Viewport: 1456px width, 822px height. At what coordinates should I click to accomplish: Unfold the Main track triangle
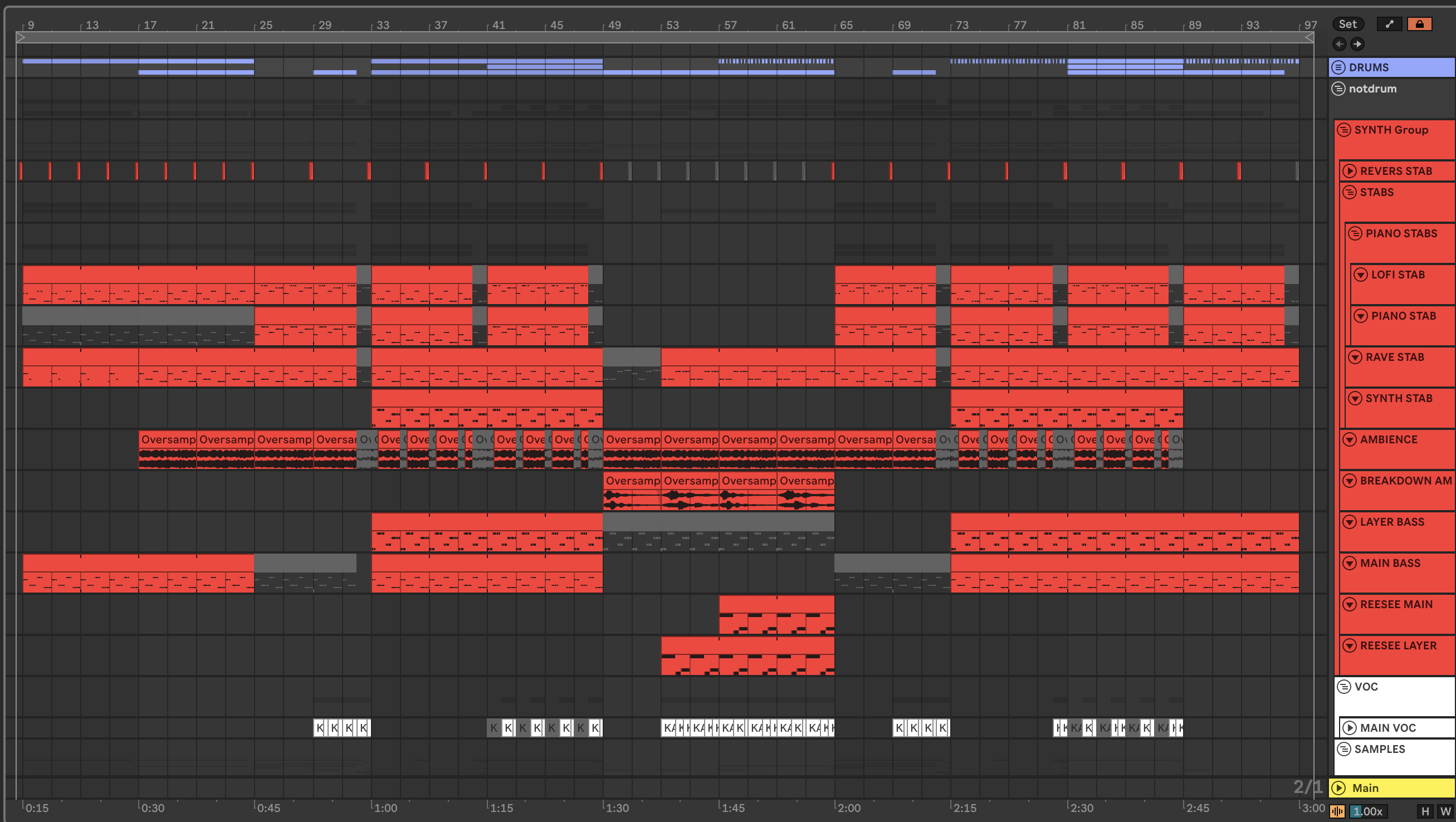point(1338,788)
